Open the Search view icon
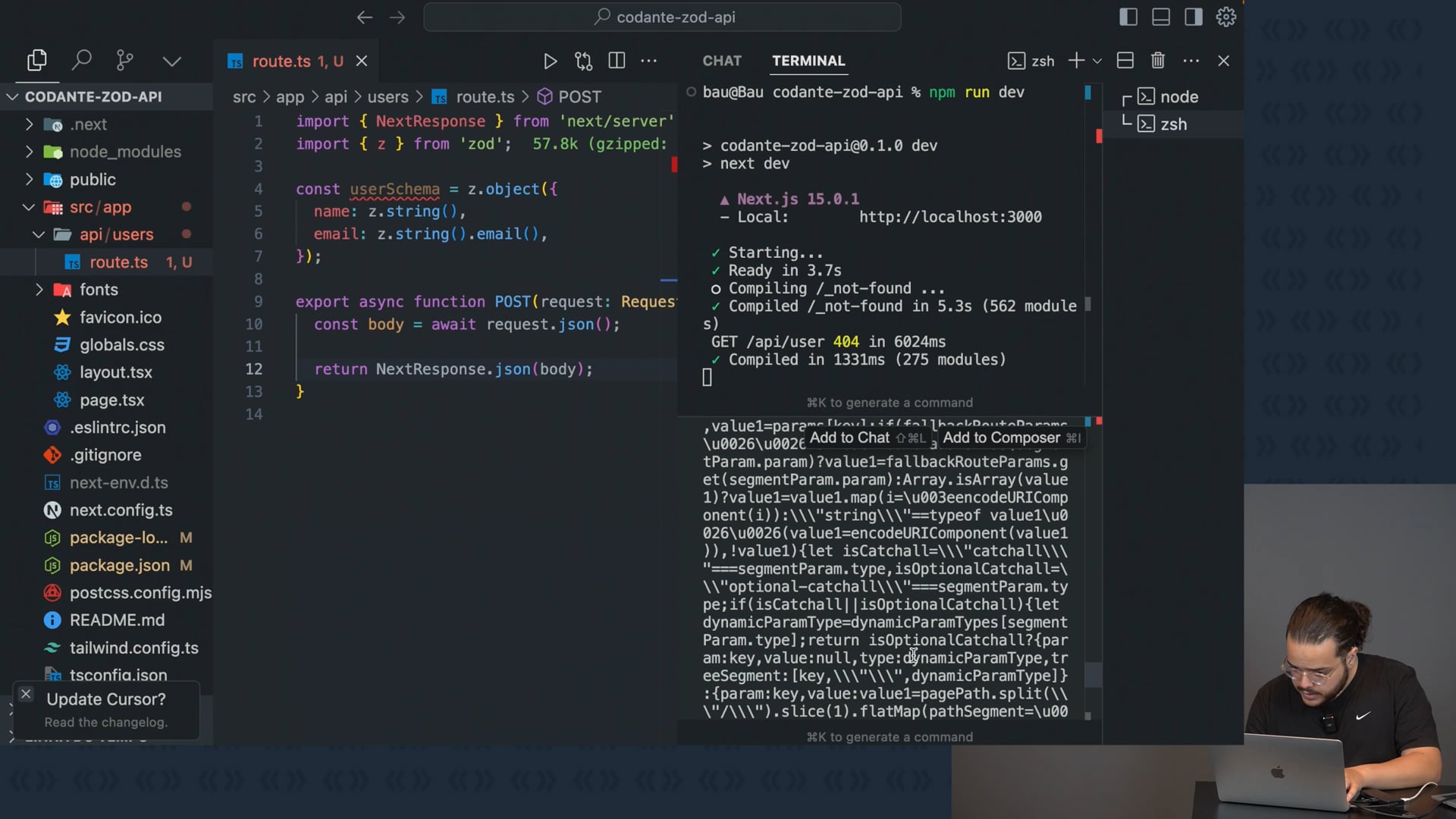 81,60
